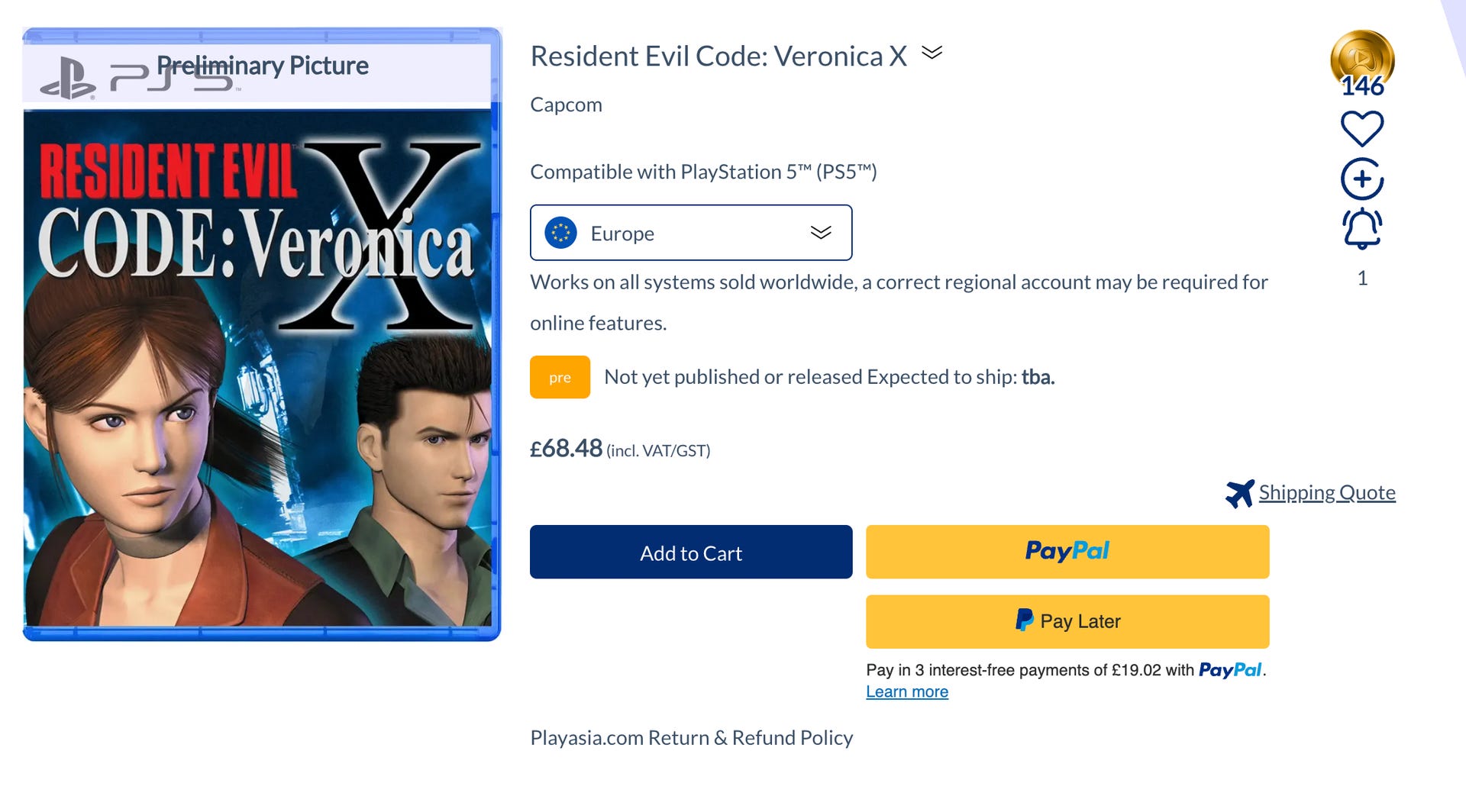Add Resident Evil to cart
1466x812 pixels.
[x=691, y=552]
